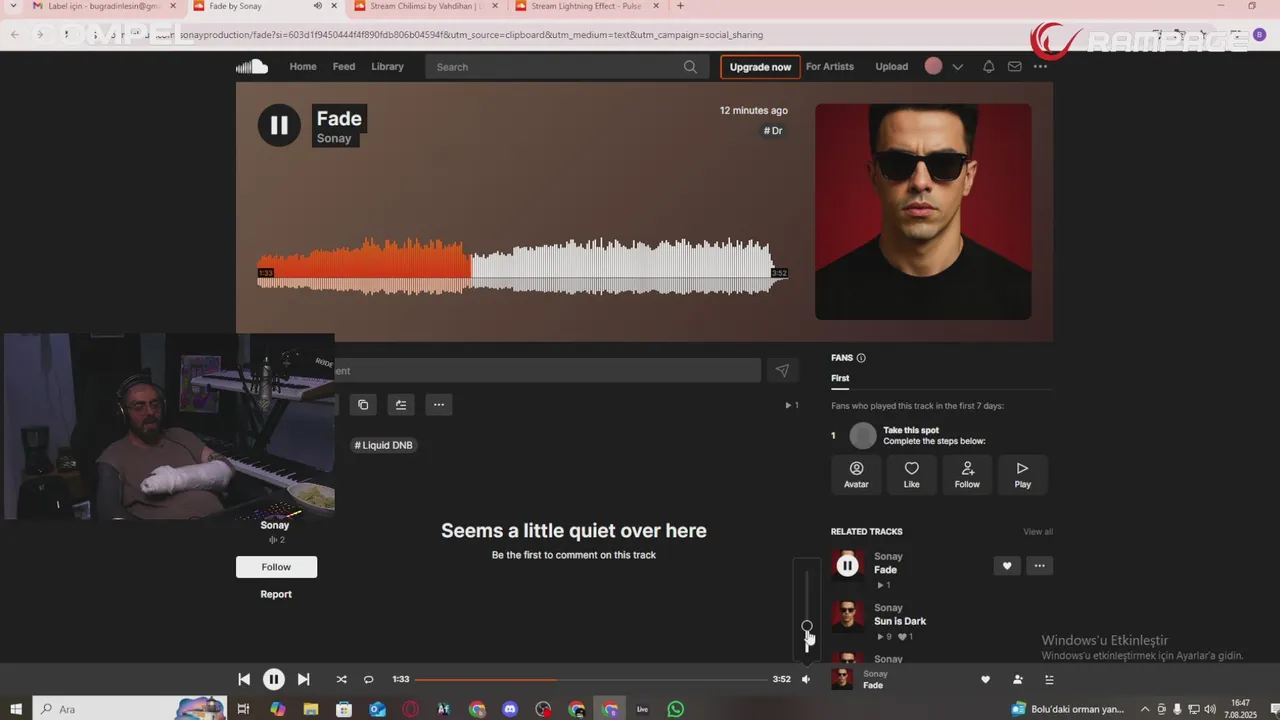1280x720 pixels.
Task: Open the messages envelope icon
Action: point(1014,67)
